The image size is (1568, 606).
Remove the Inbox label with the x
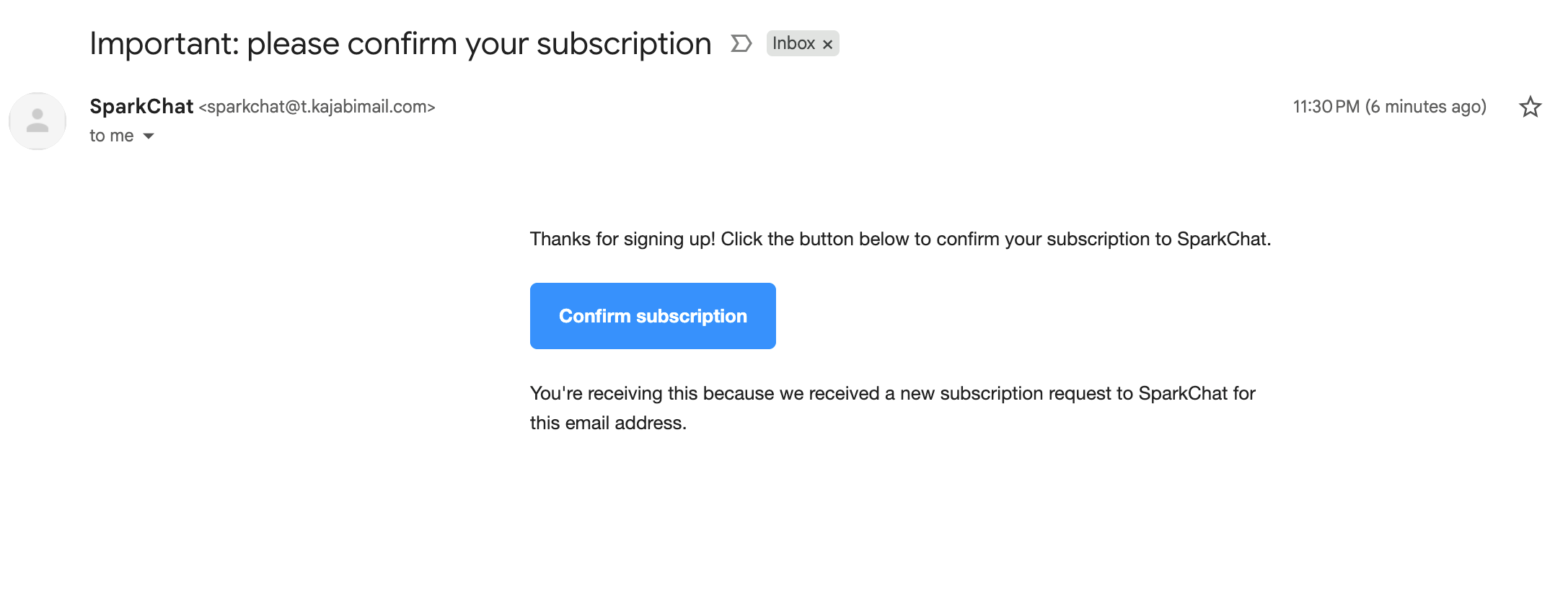828,44
